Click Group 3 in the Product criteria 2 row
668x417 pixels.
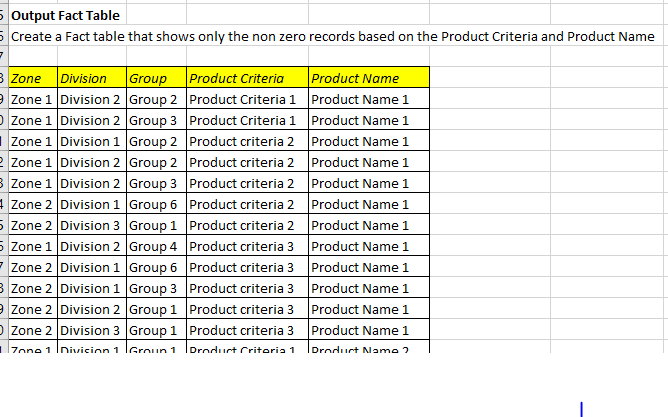tap(156, 183)
